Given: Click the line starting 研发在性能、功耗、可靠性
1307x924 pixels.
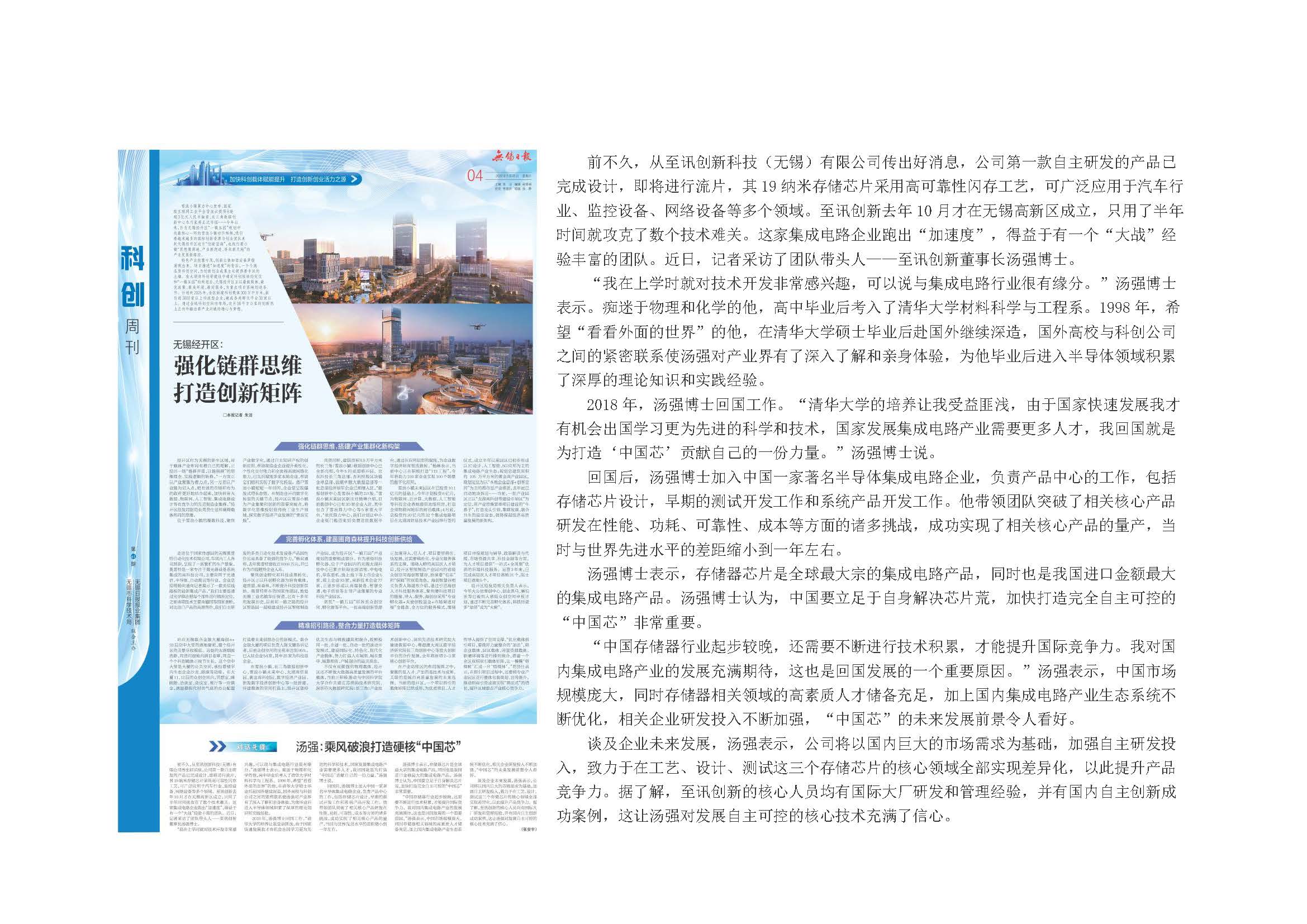Looking at the screenshot, I should coord(866,527).
